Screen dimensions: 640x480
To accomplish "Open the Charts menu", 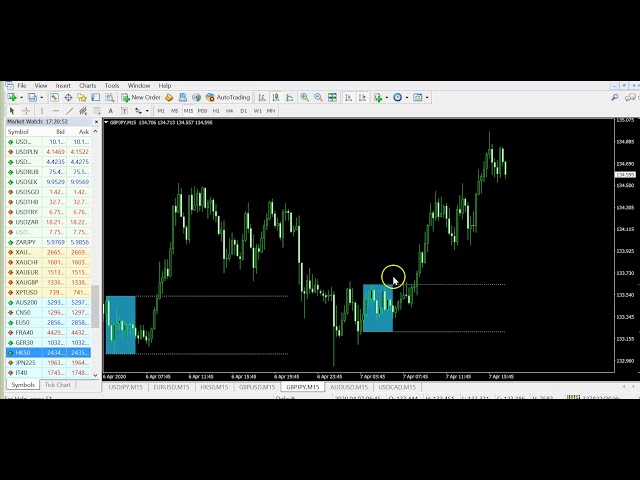I will [x=88, y=86].
